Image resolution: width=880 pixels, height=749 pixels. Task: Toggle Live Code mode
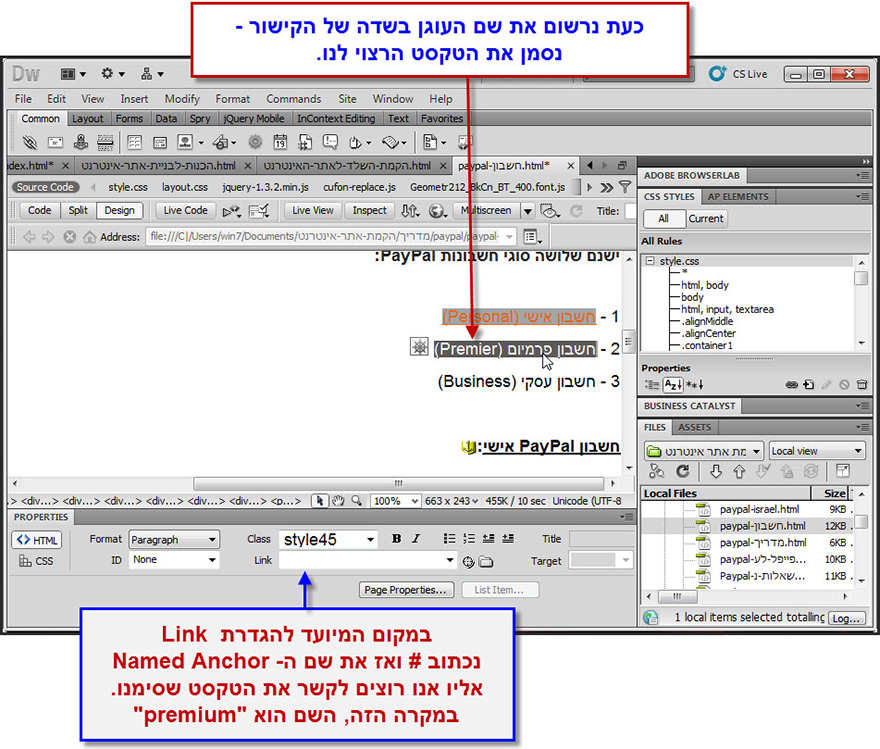(x=185, y=210)
